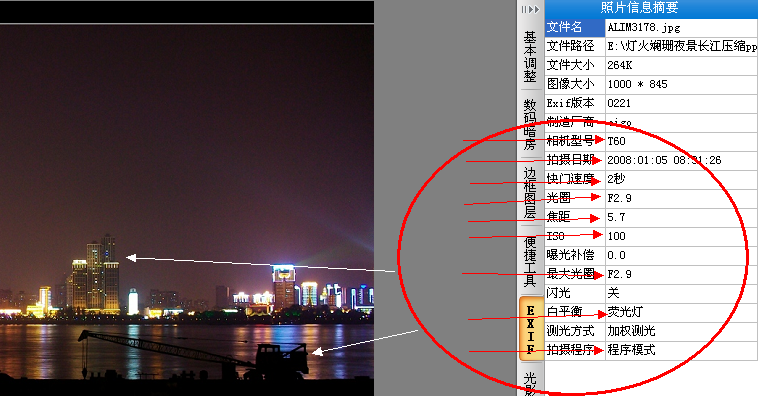
Task: Open the 基本调整 vertical tab
Action: (530, 56)
